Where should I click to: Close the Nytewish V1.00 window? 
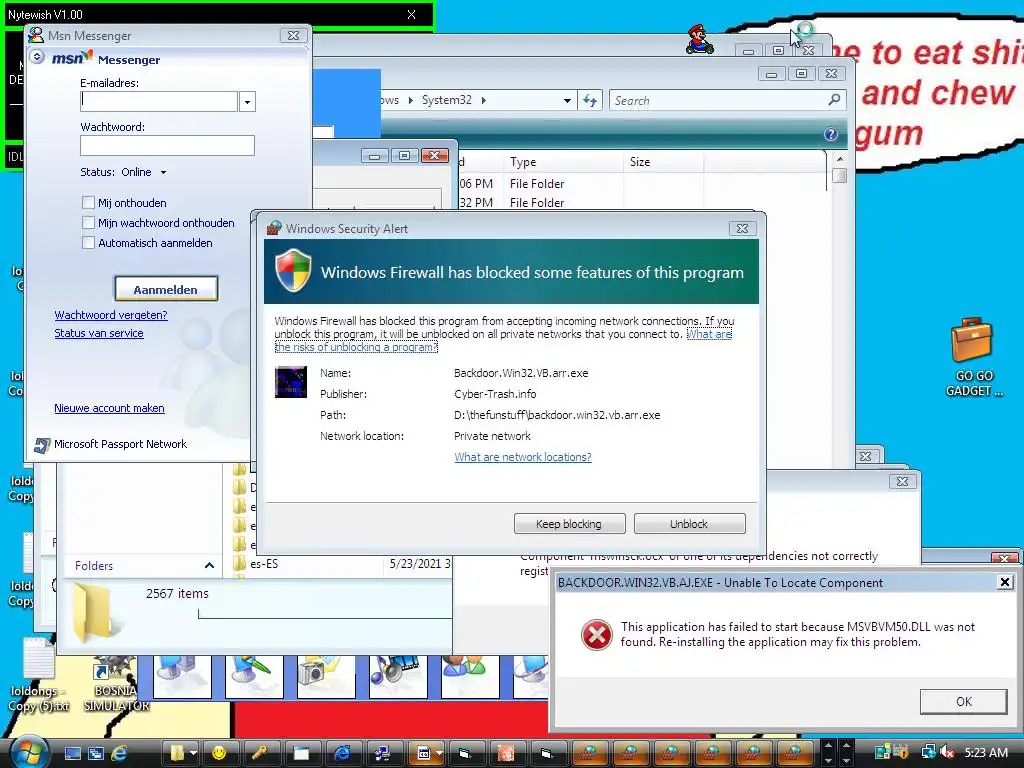[411, 14]
